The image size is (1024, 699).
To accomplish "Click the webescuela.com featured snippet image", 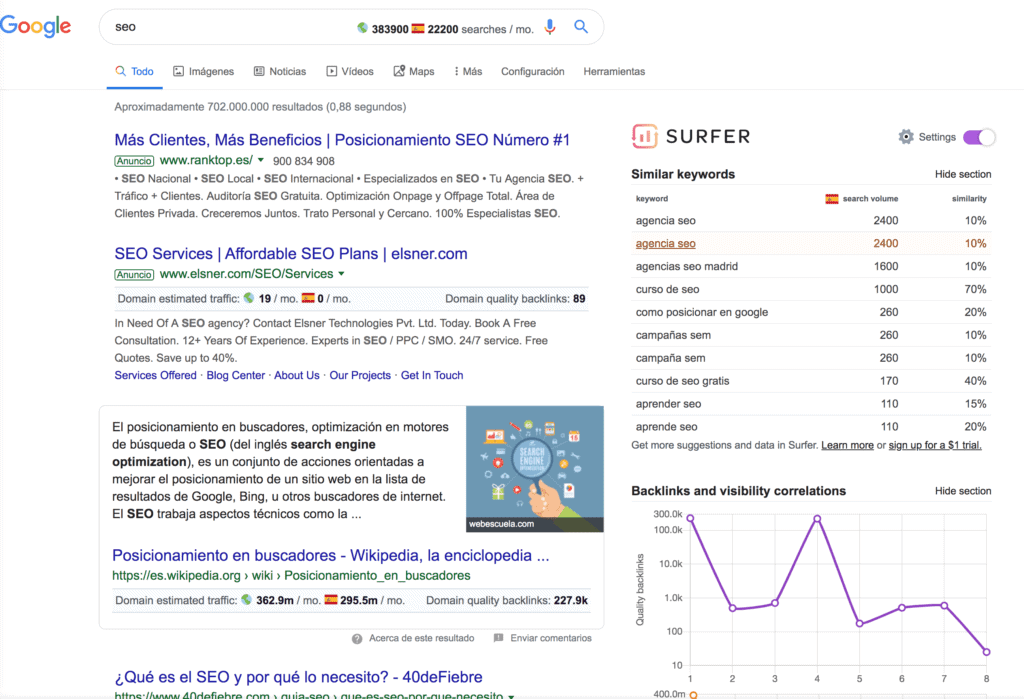I will (535, 468).
